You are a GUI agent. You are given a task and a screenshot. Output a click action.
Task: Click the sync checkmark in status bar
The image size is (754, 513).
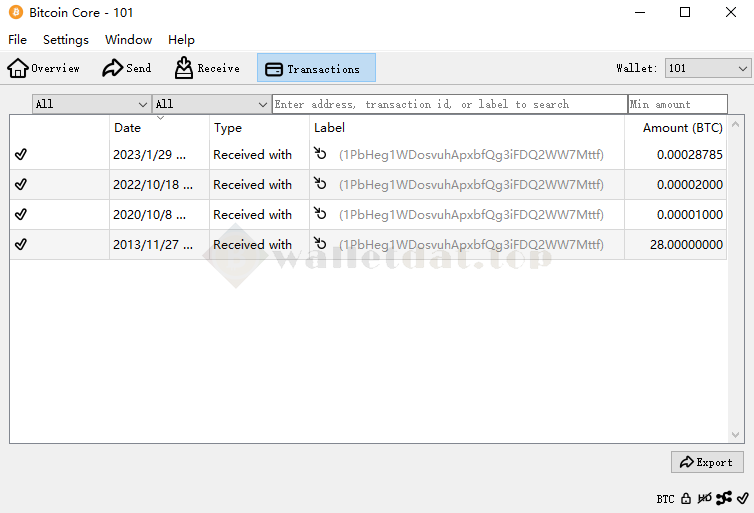click(742, 498)
